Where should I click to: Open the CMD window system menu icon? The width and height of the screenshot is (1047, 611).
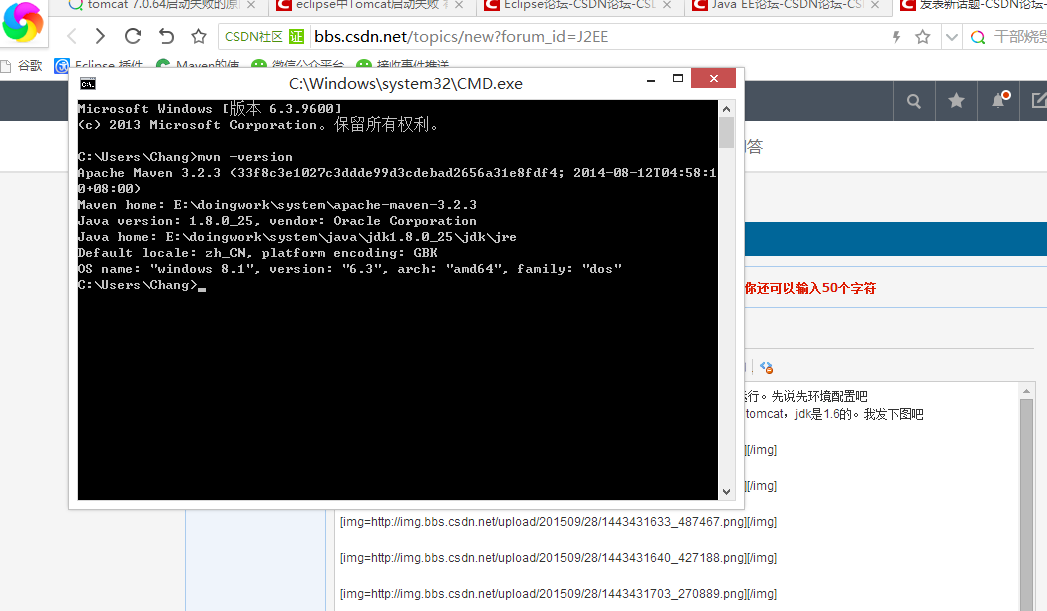click(88, 84)
